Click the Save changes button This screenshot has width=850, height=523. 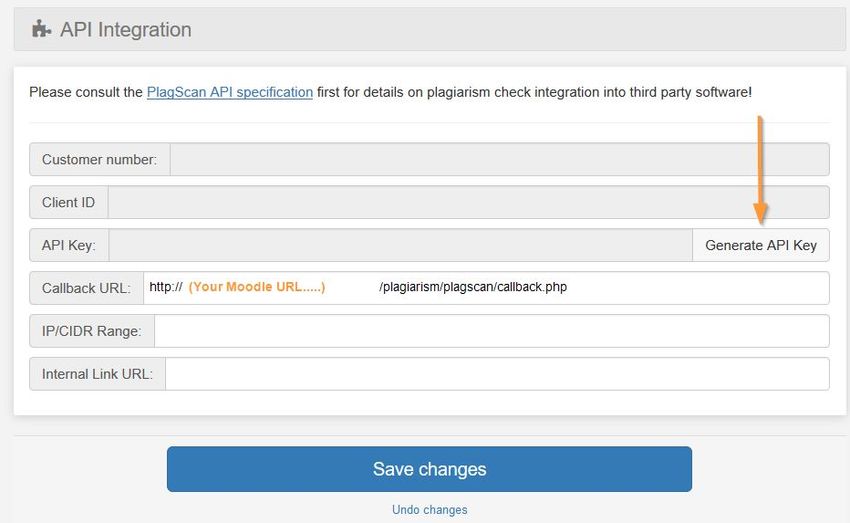[429, 469]
